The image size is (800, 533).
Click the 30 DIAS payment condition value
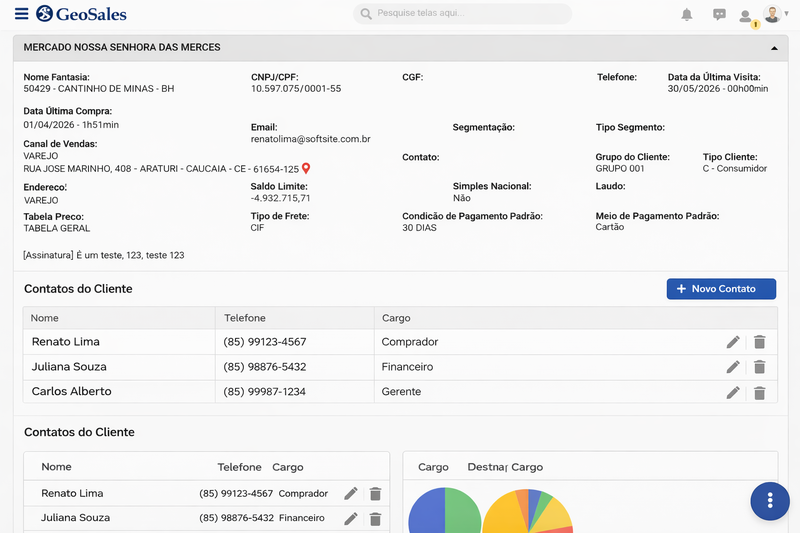point(419,228)
